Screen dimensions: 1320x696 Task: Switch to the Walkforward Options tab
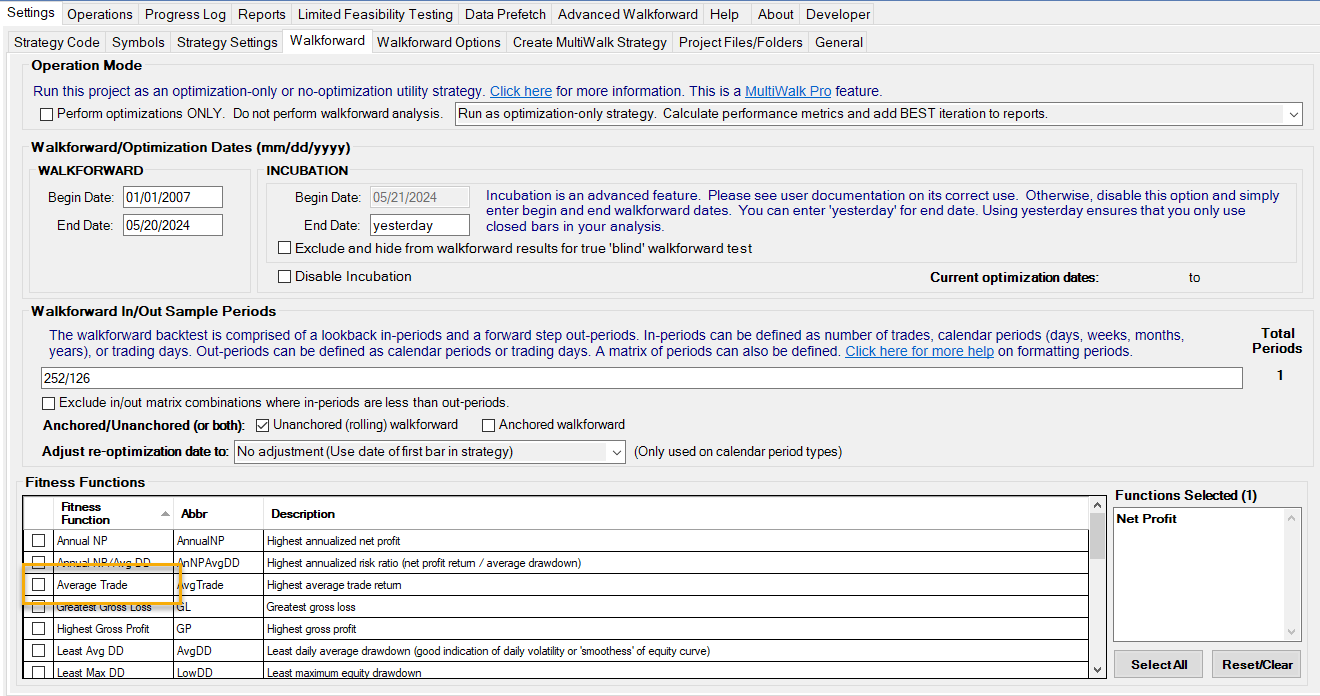pos(438,42)
